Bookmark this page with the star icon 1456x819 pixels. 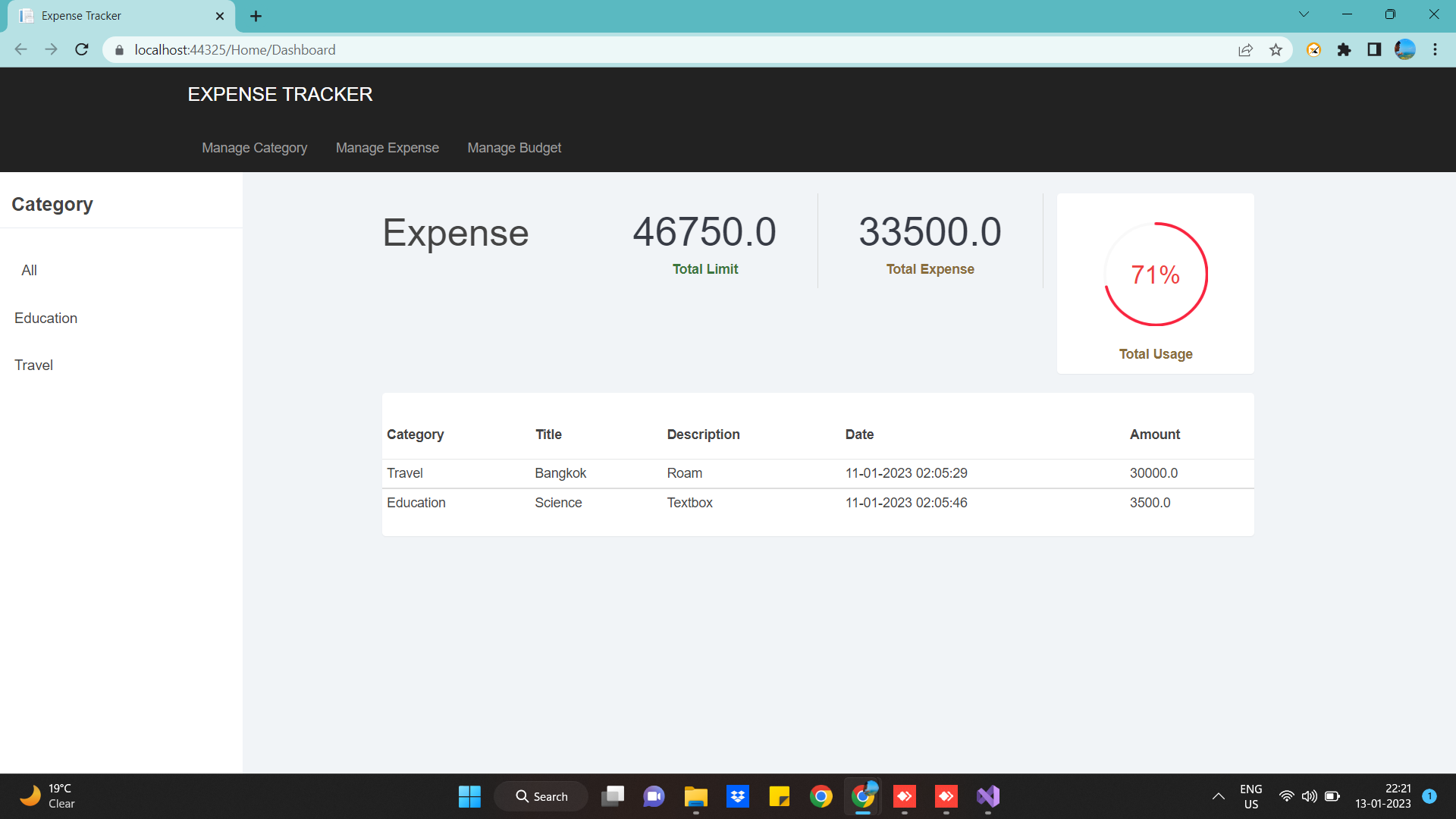tap(1276, 49)
